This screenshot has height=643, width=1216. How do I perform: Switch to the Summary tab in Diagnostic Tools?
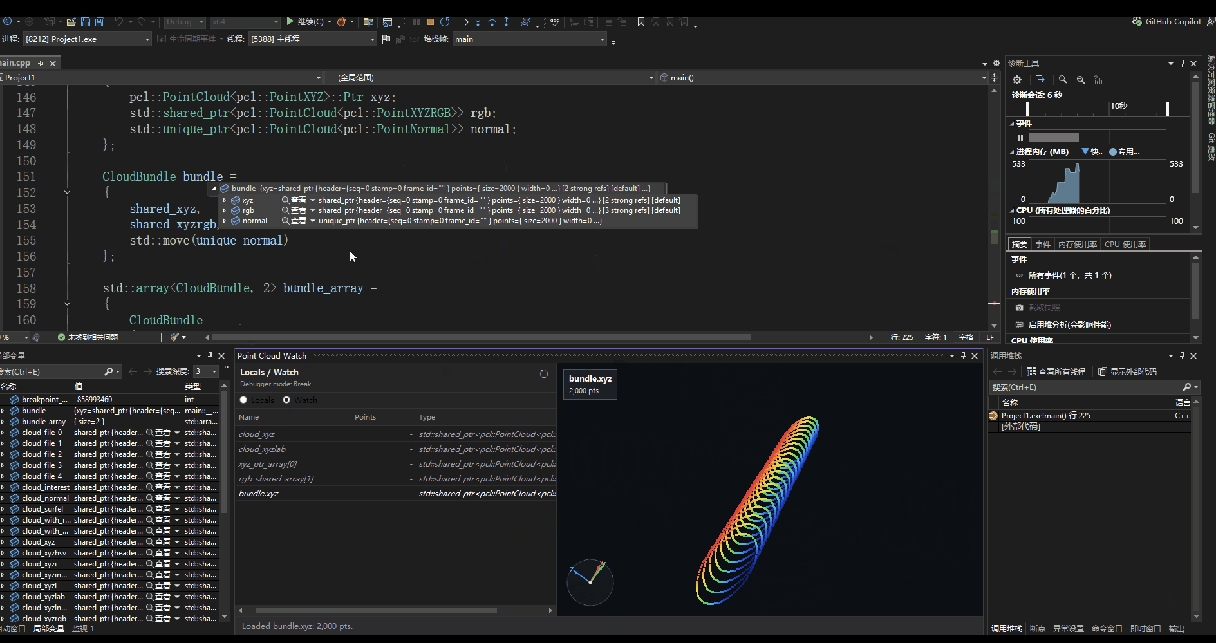point(1019,244)
